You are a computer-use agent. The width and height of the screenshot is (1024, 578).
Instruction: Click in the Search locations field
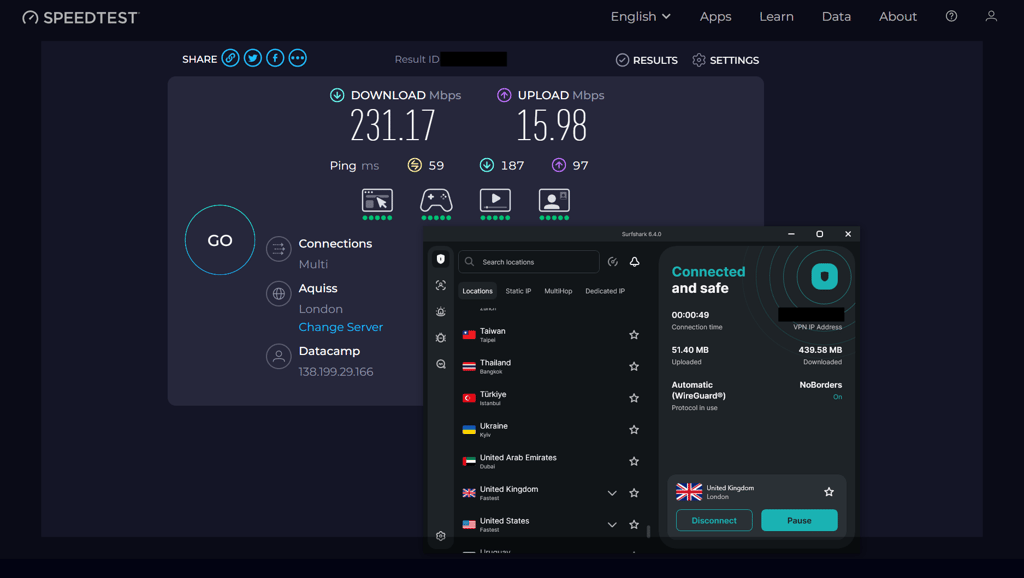pos(529,262)
